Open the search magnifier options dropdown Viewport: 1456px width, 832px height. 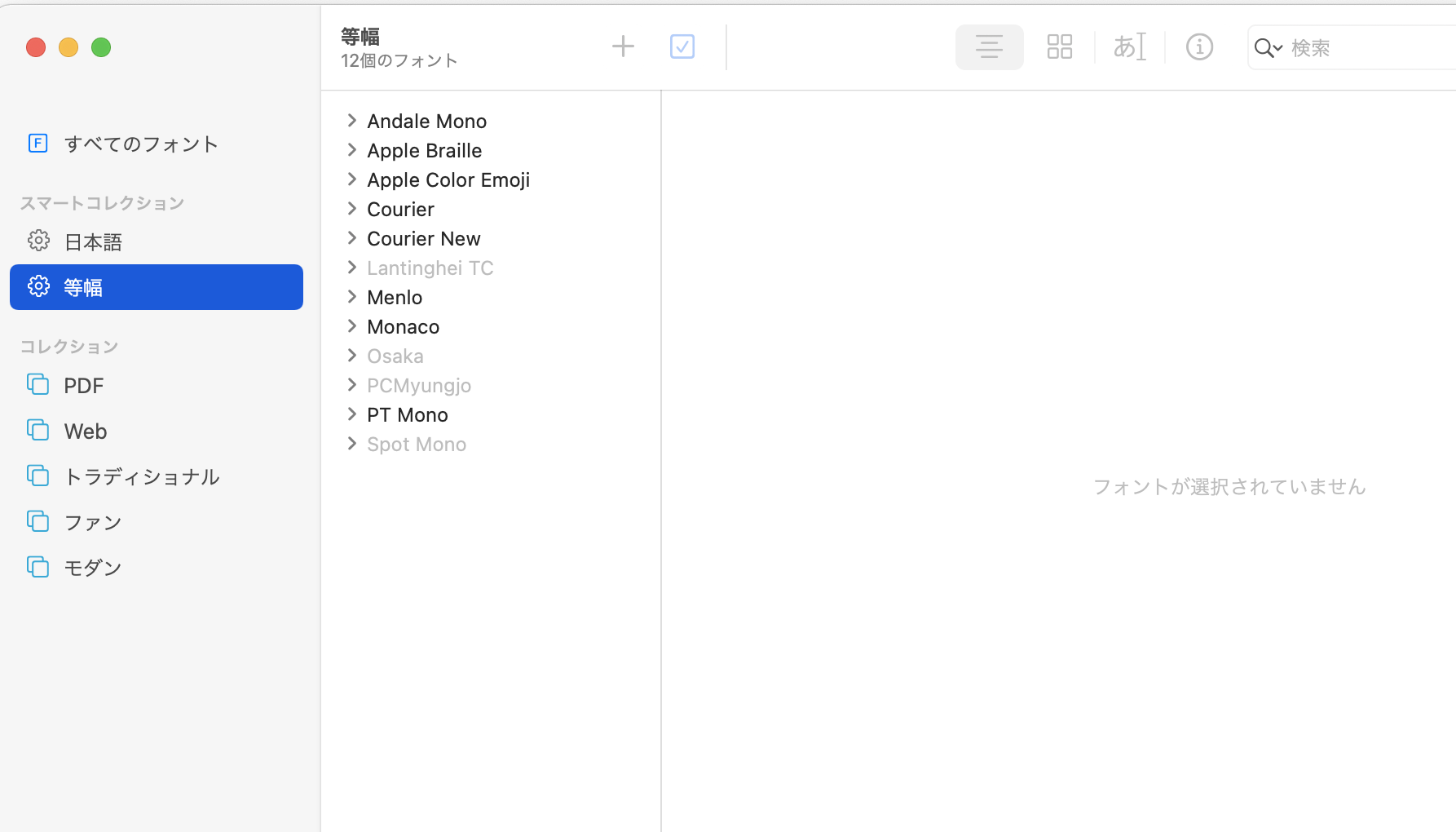(1268, 48)
